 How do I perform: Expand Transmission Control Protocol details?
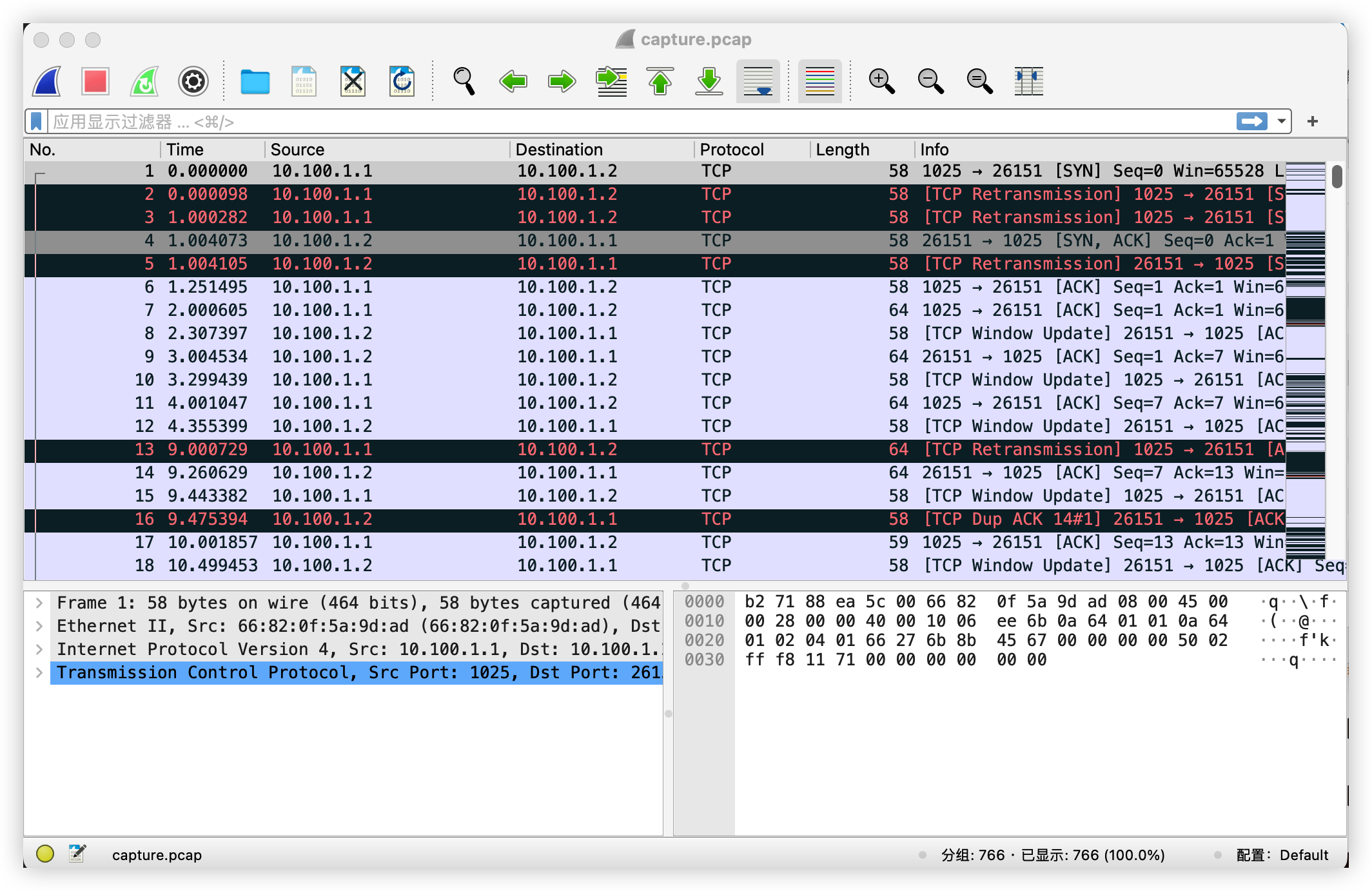(39, 672)
